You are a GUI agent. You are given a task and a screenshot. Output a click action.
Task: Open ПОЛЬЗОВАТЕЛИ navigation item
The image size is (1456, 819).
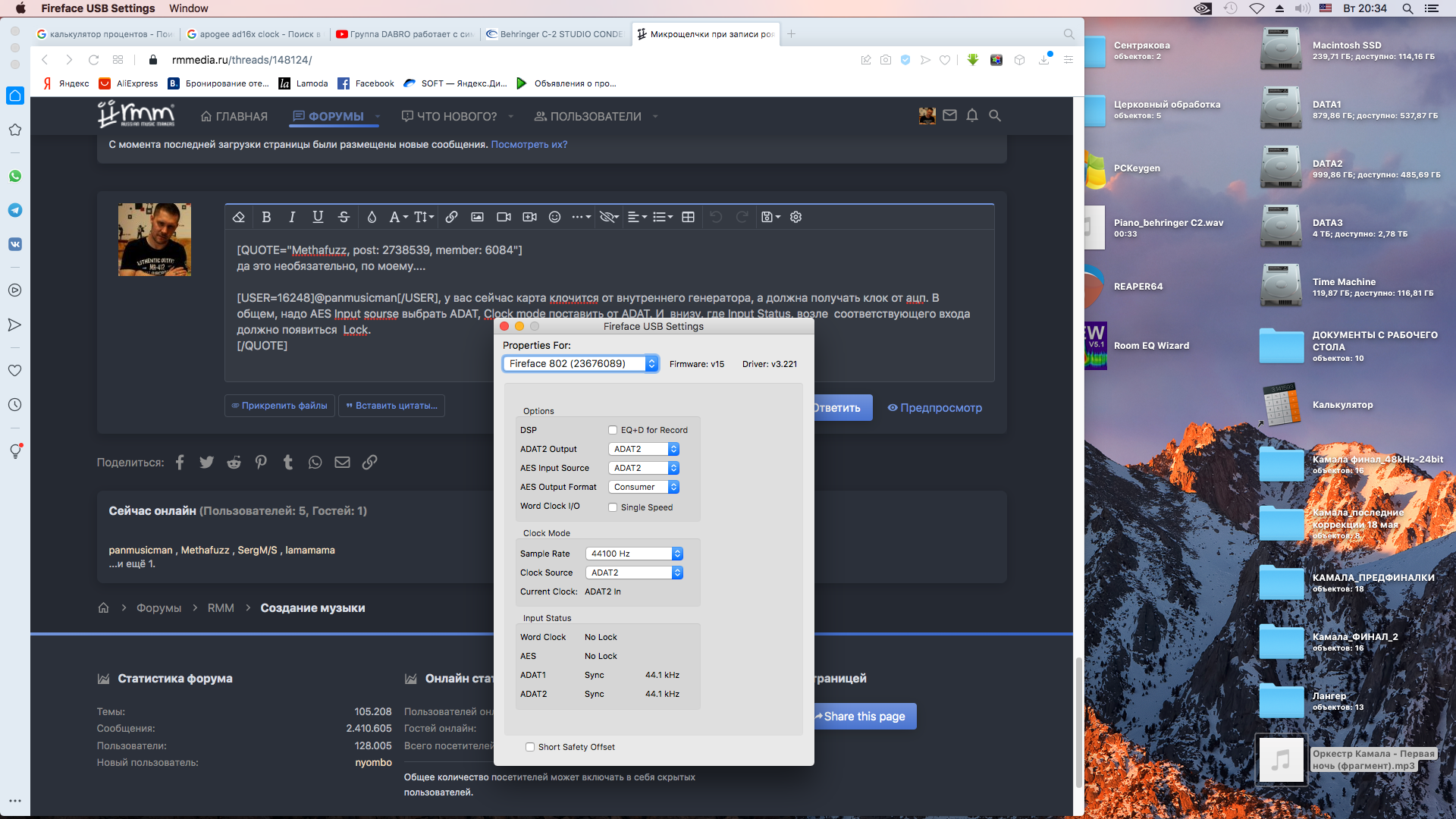click(x=588, y=116)
